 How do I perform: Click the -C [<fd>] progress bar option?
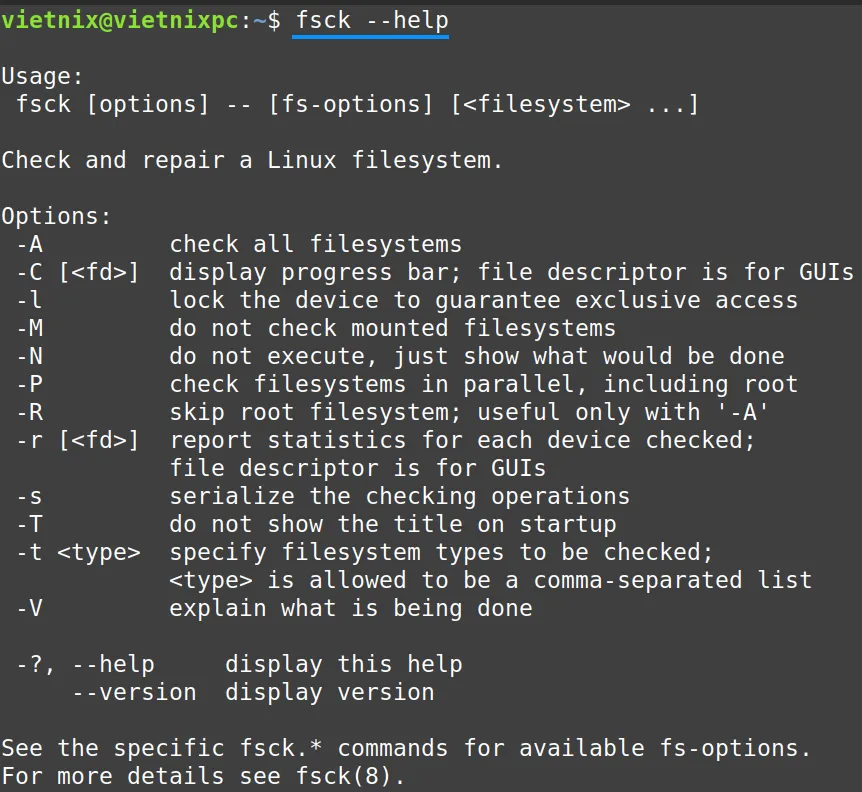(x=435, y=272)
